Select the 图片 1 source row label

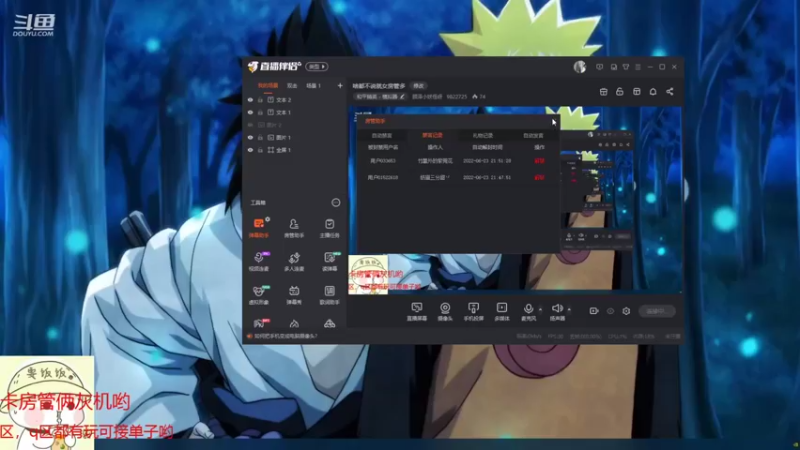(x=283, y=137)
